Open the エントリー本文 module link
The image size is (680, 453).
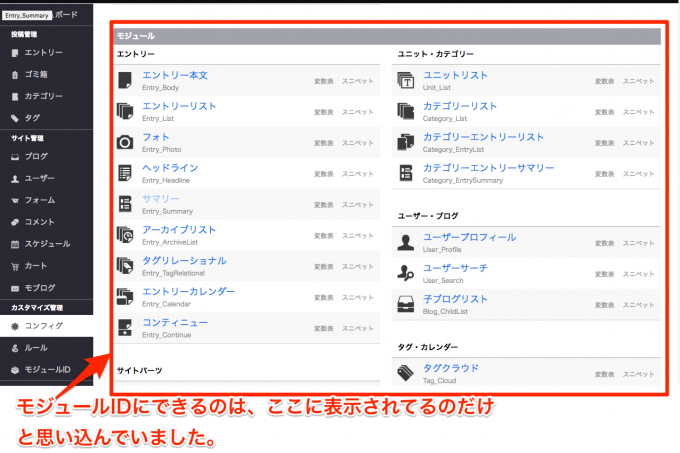[175, 76]
